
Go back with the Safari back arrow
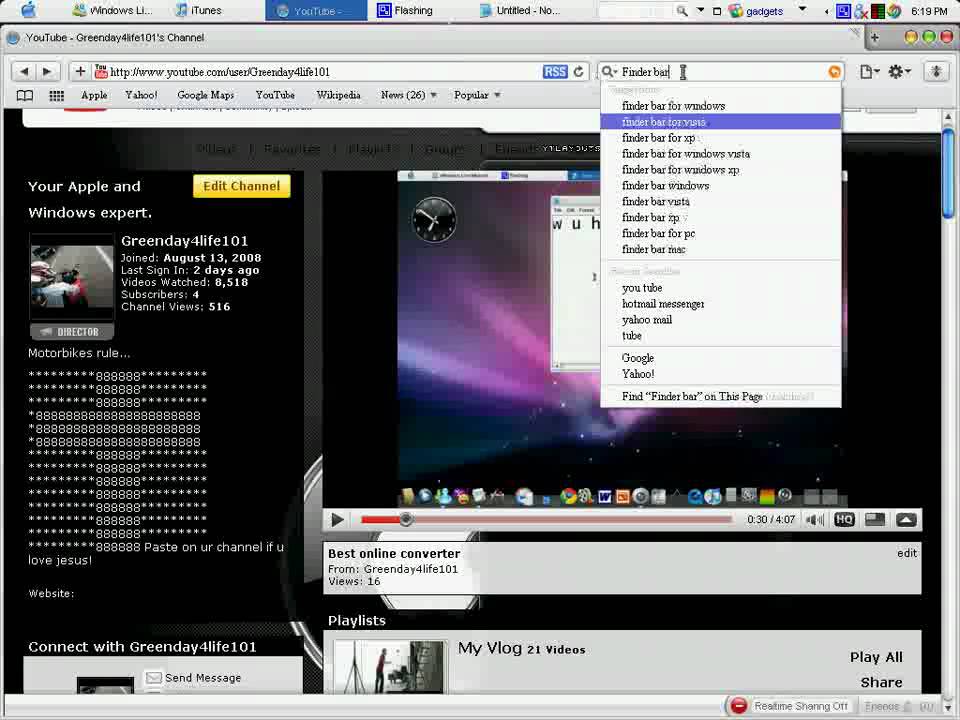tap(24, 72)
